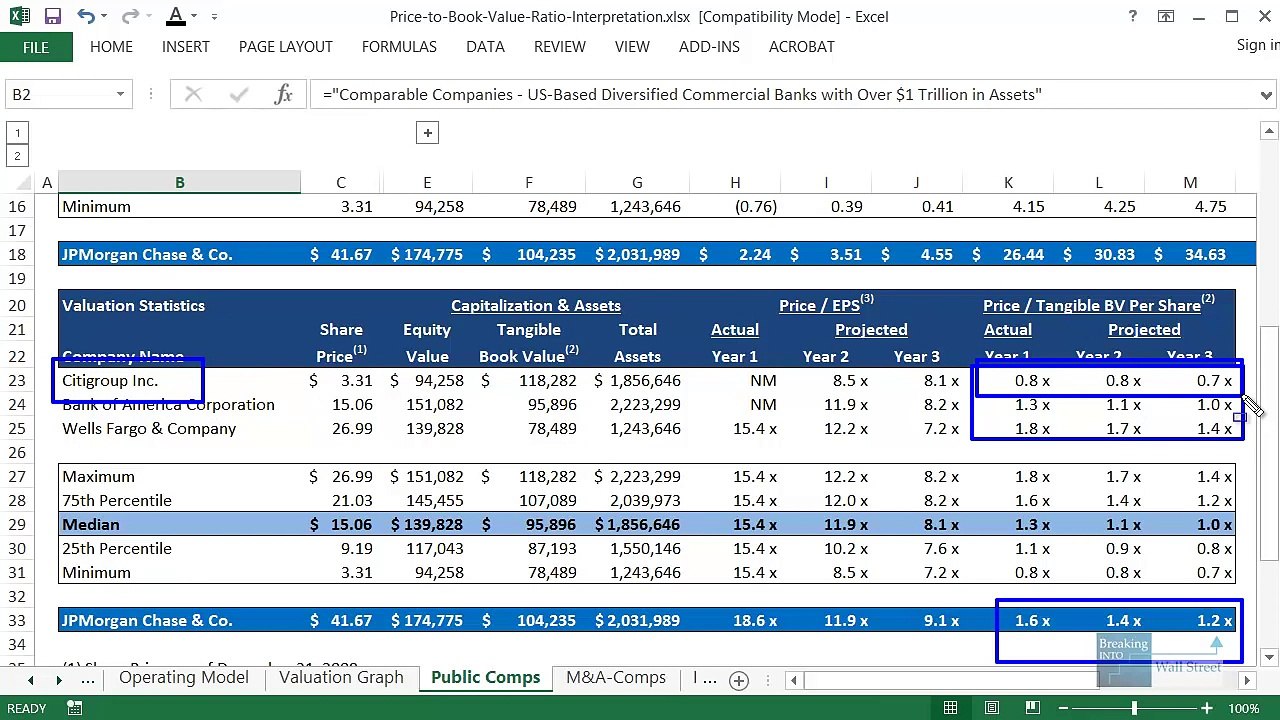Select column K header

click(1008, 182)
